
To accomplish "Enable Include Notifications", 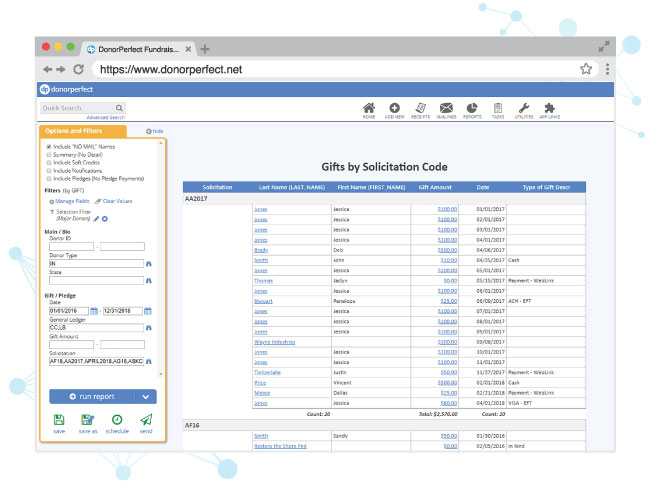I will tap(49, 170).
